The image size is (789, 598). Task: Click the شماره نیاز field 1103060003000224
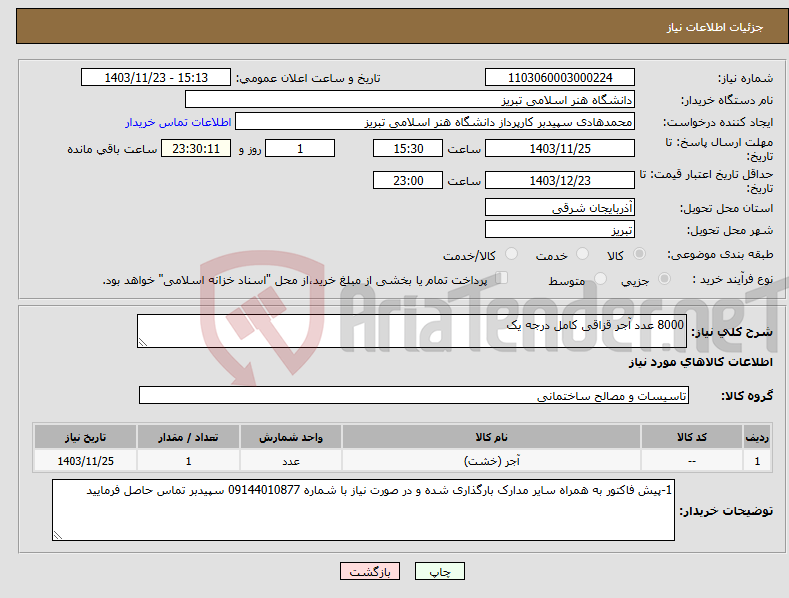coord(560,78)
